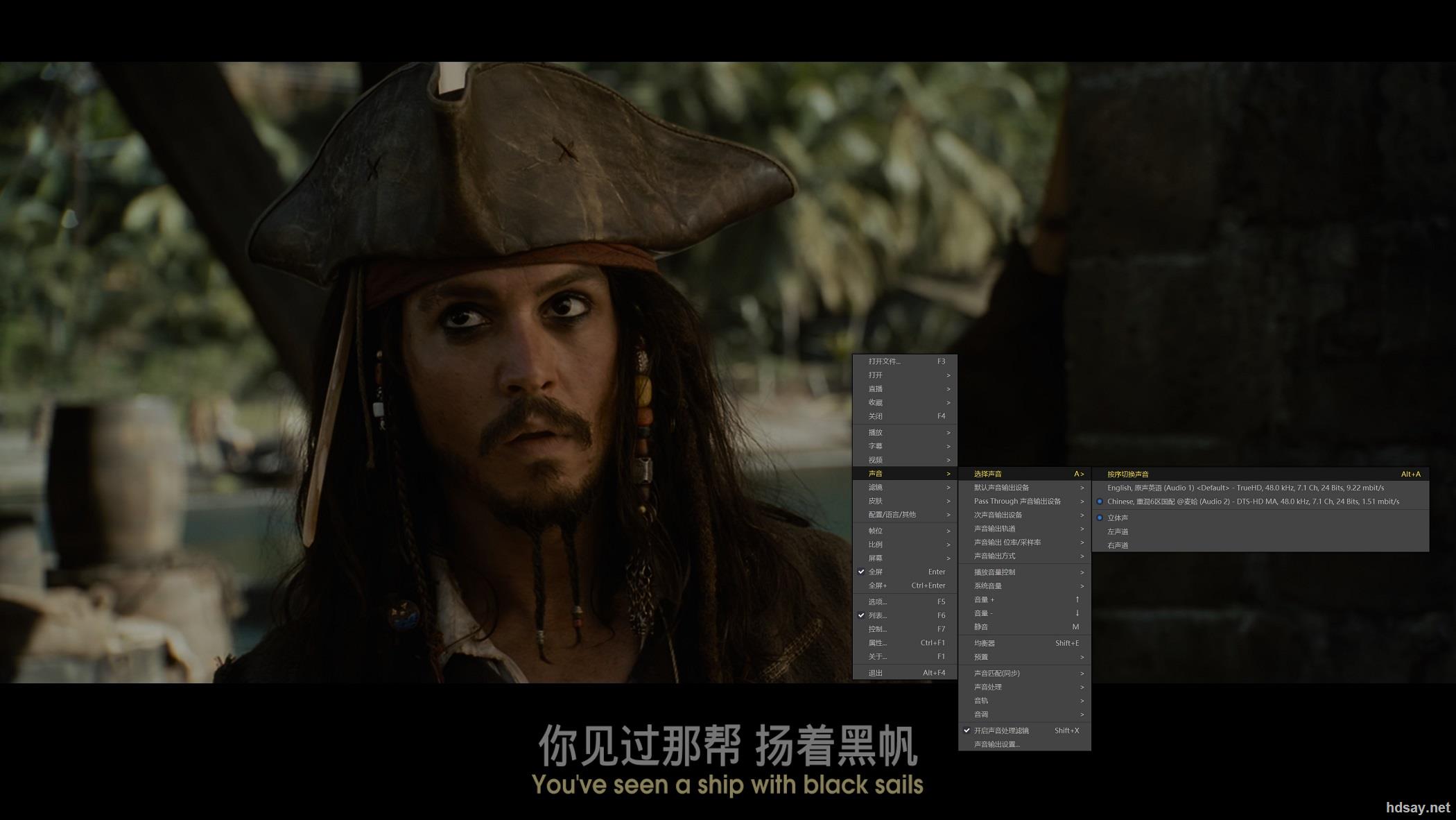1456x820 pixels.
Task: Expand 声音输出方式 submenu
Action: (1025, 556)
